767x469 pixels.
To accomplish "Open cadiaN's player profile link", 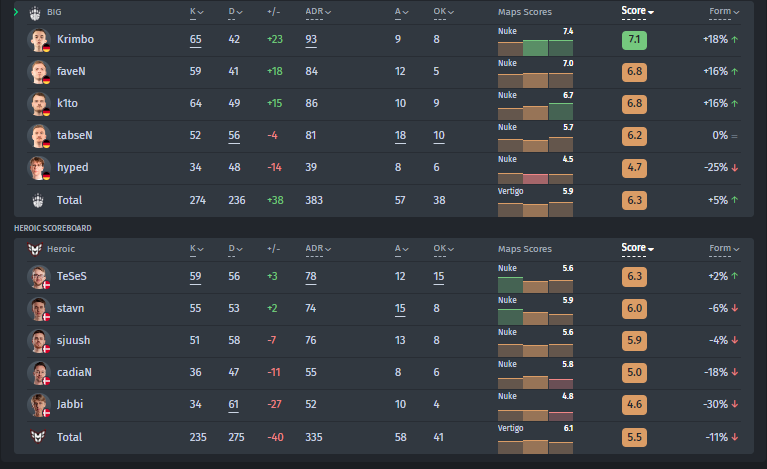I will point(74,372).
